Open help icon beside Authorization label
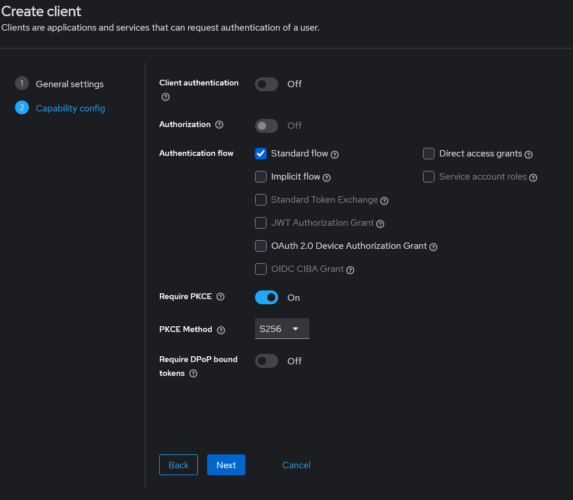 pos(219,125)
